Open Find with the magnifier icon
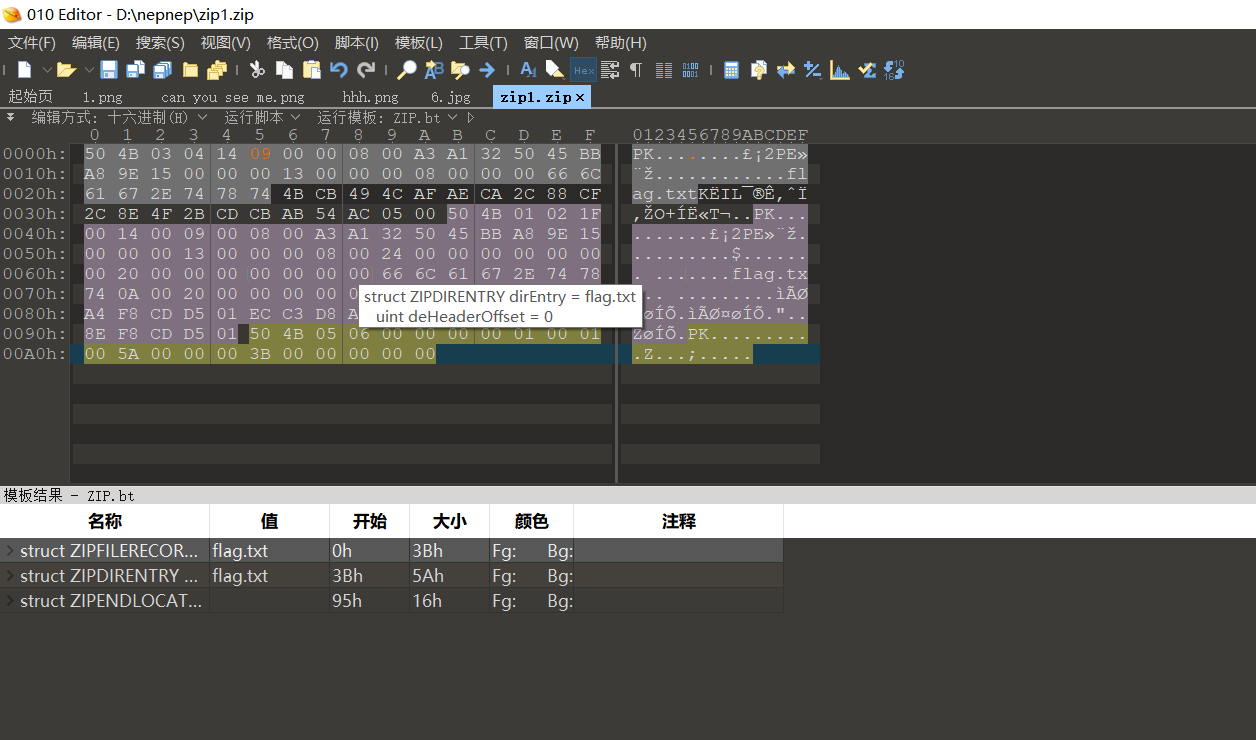This screenshot has height=740, width=1256. [407, 70]
